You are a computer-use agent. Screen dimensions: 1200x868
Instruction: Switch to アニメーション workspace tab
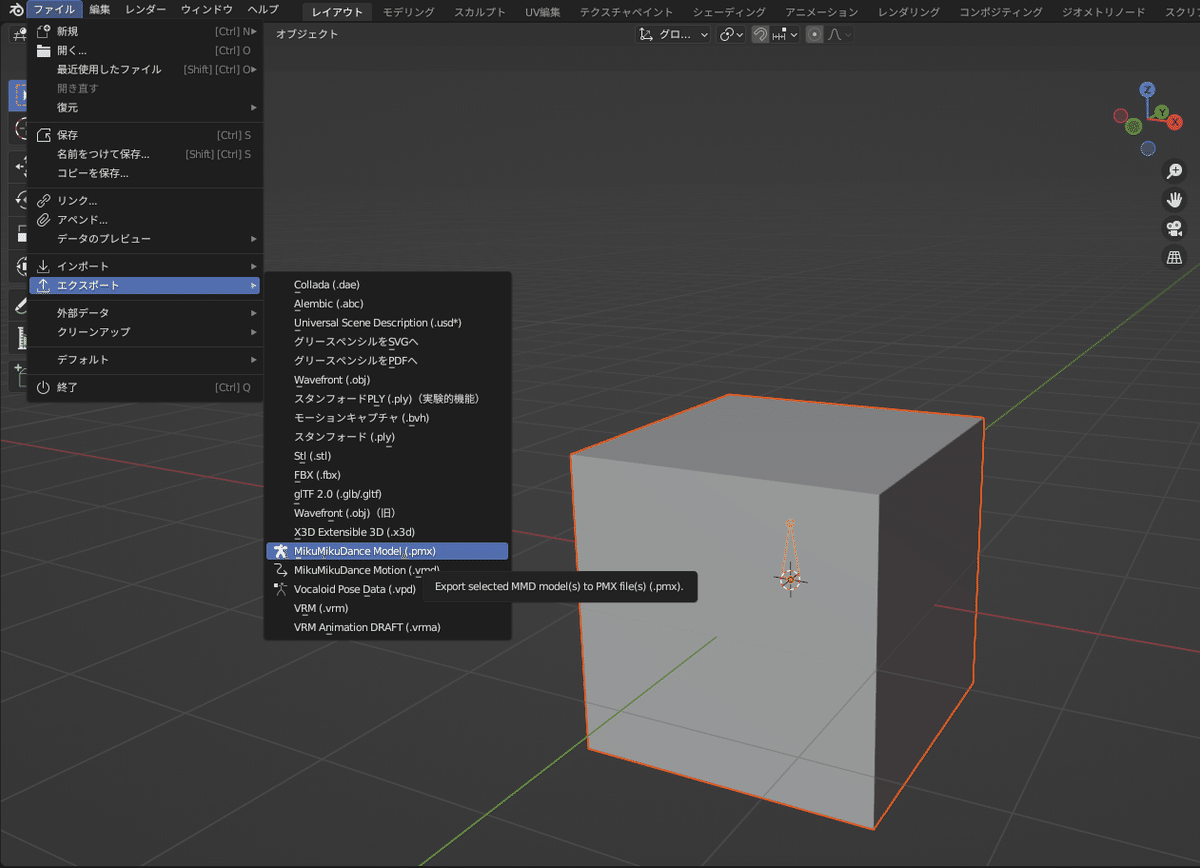(x=822, y=12)
